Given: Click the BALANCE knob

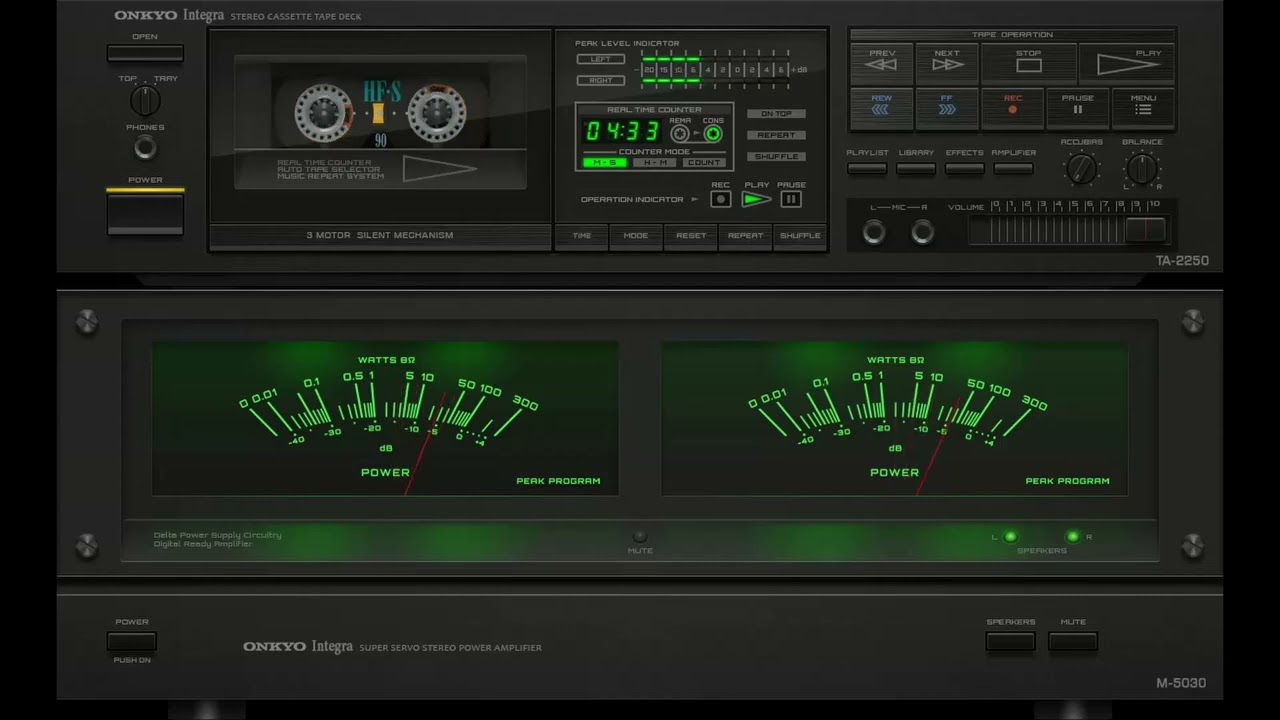Looking at the screenshot, I should click(1142, 168).
